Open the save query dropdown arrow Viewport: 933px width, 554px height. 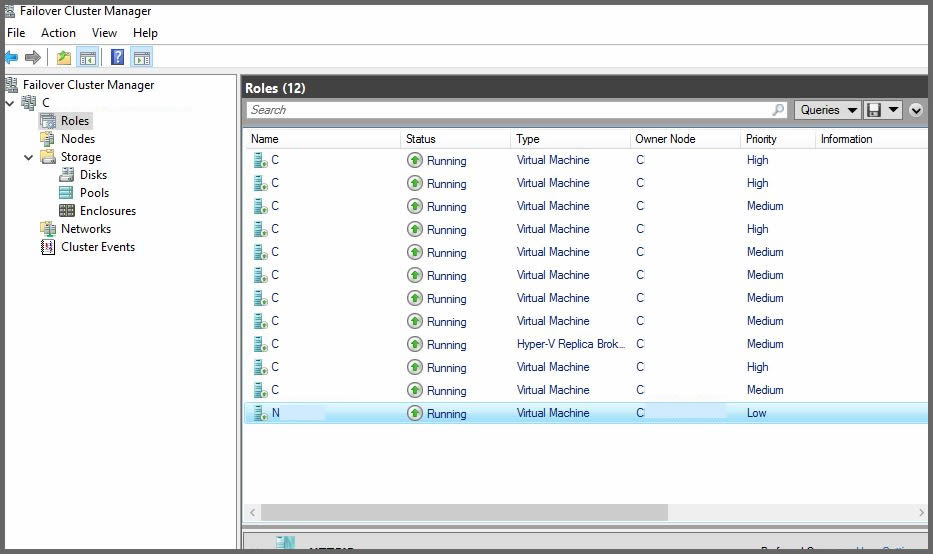coord(893,109)
